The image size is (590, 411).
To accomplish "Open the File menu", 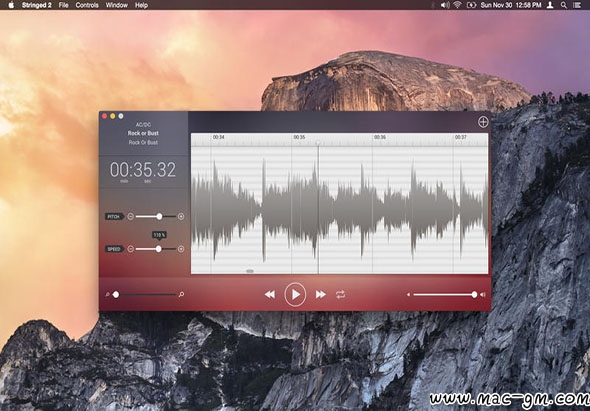I will tap(64, 5).
